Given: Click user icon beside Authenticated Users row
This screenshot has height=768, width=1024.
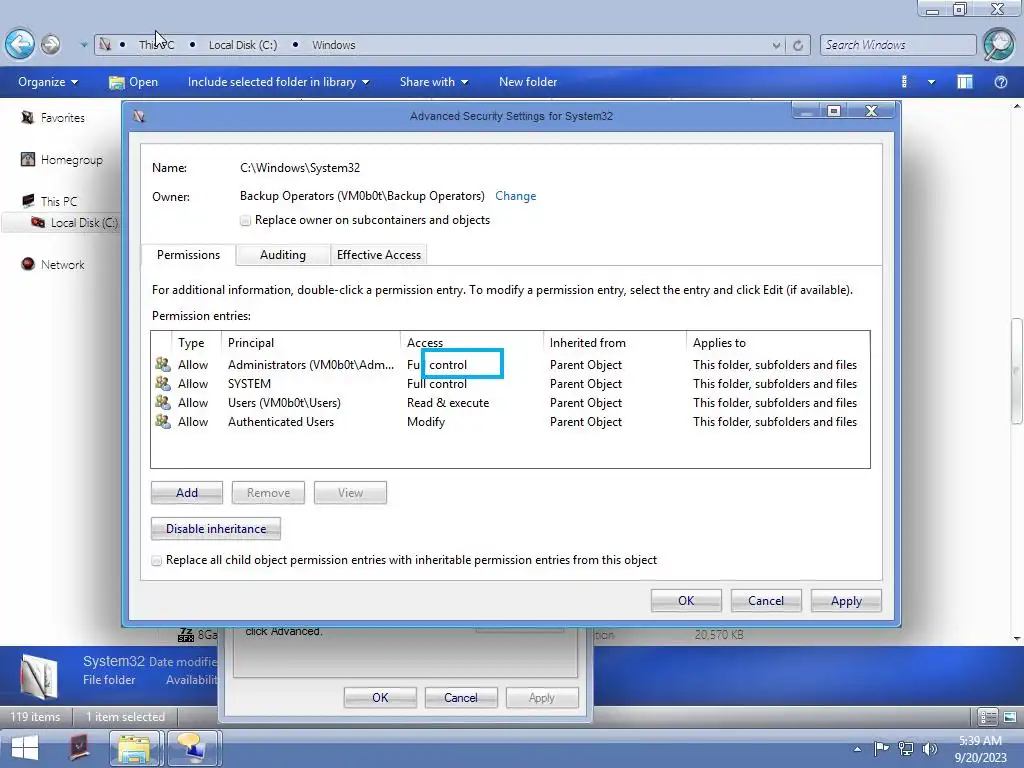Looking at the screenshot, I should coord(163,421).
